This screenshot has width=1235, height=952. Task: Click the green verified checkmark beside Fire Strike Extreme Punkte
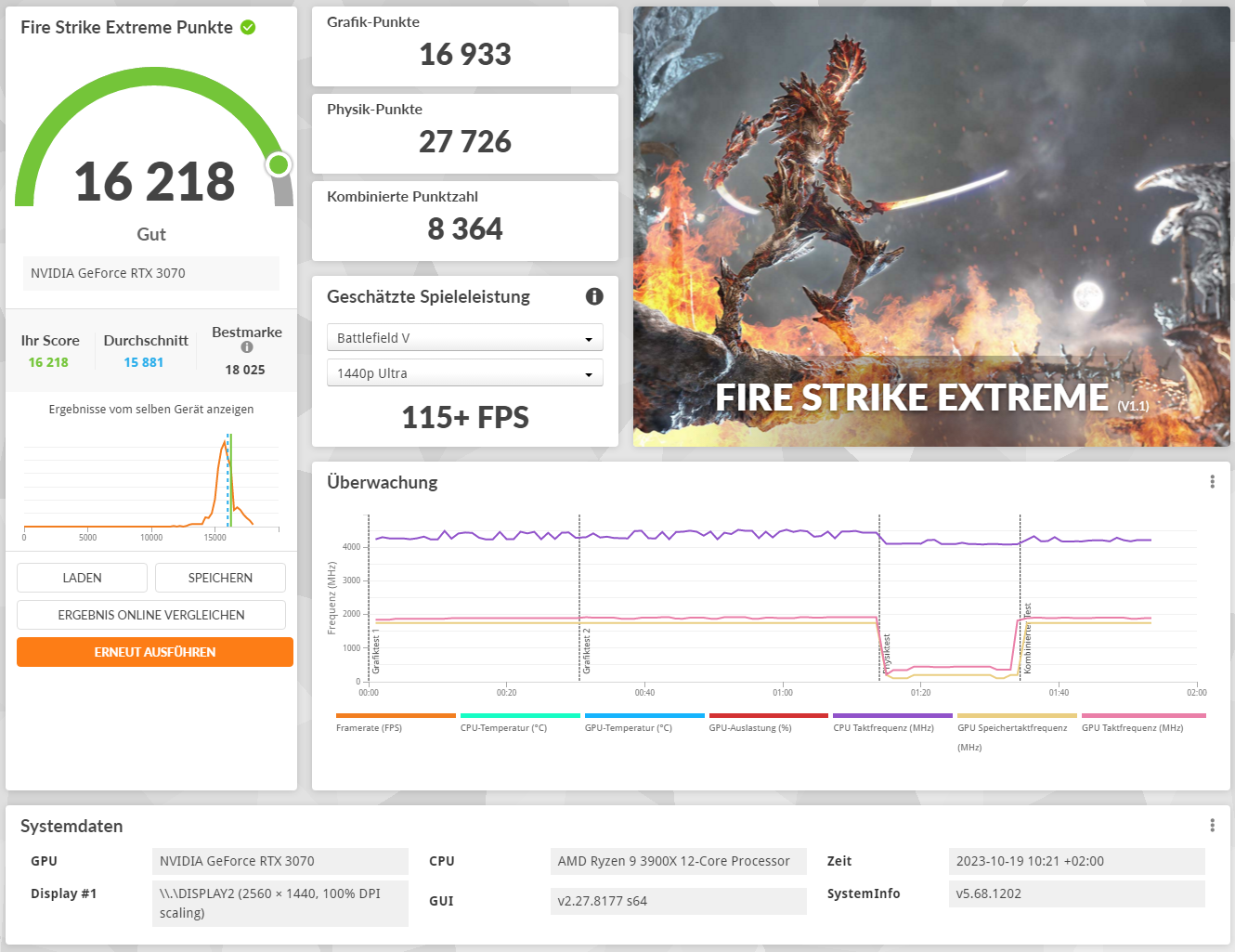coord(248,27)
